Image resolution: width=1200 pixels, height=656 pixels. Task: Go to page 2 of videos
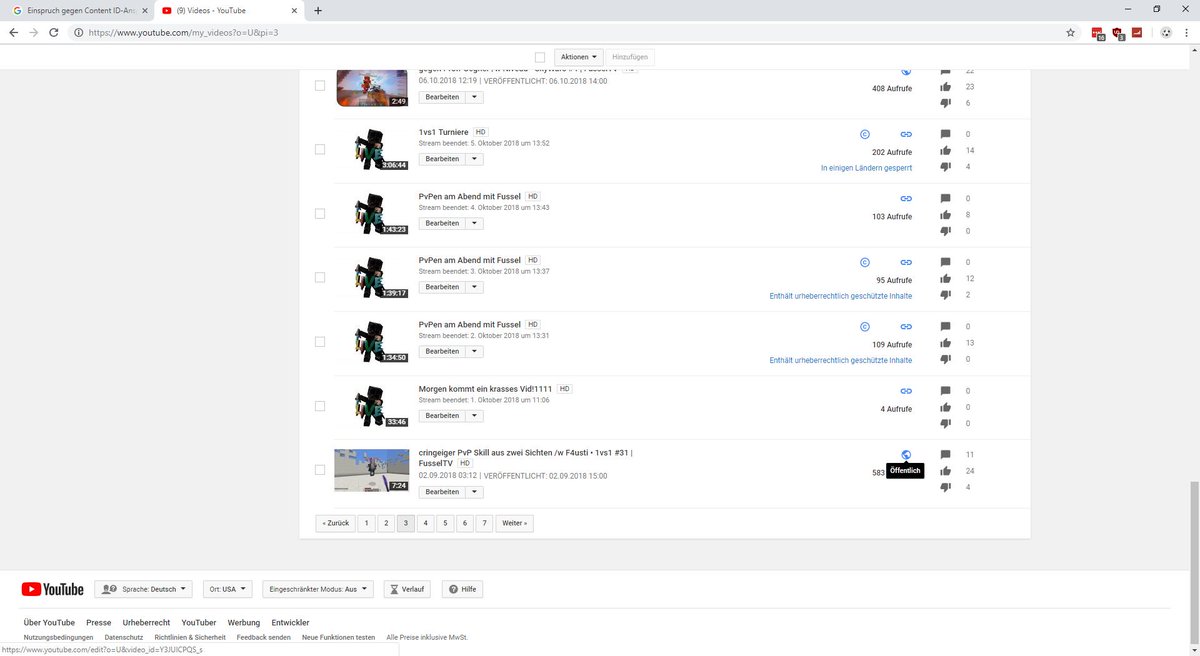tap(386, 523)
